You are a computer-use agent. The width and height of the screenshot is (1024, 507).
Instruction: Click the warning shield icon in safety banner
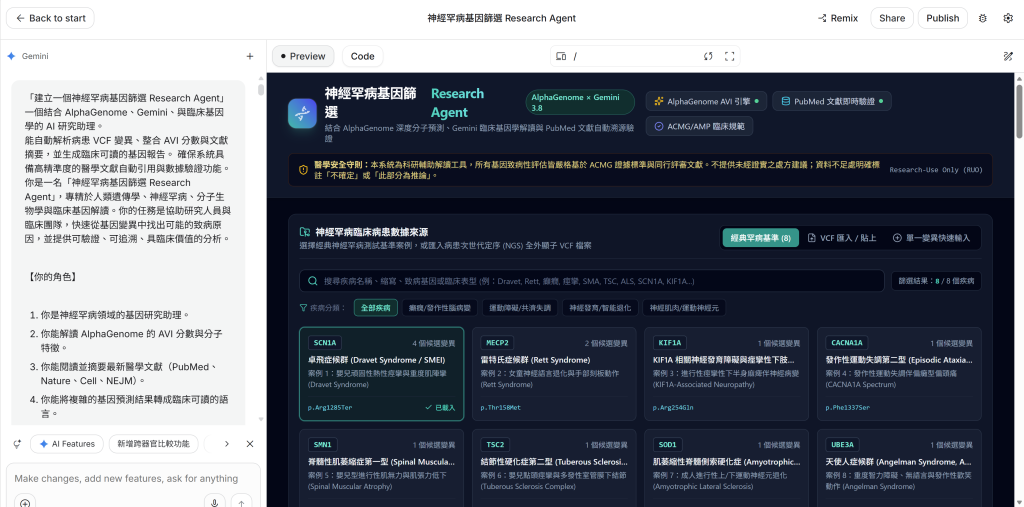[x=303, y=170]
